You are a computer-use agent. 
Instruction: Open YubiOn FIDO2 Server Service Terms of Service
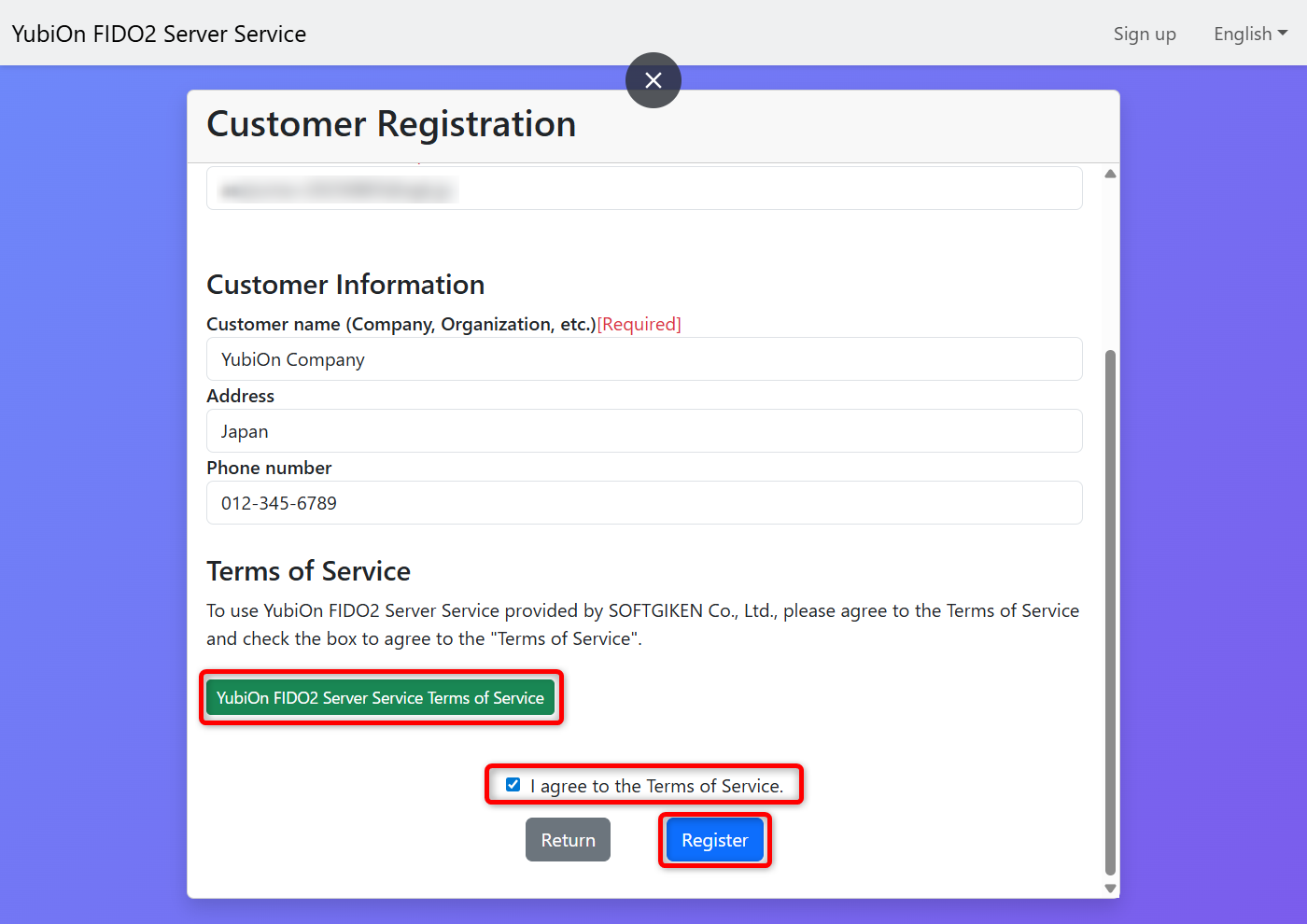tap(381, 697)
